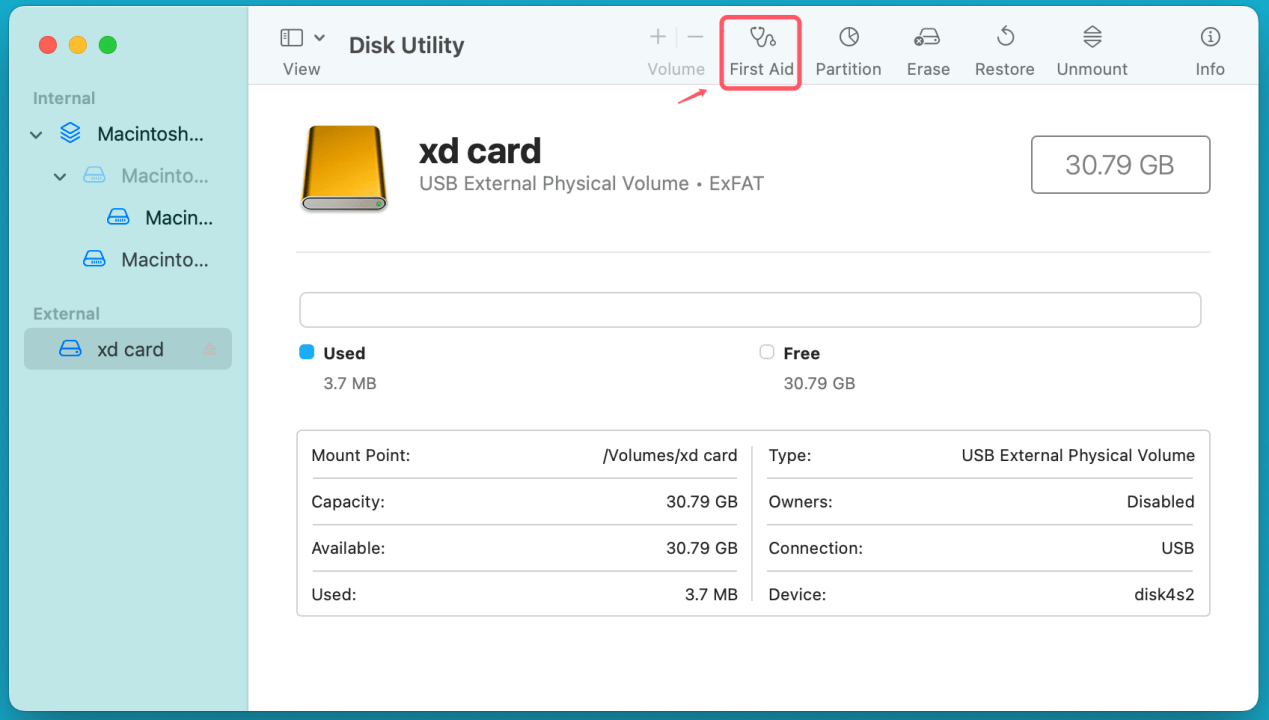Select the innermost Macin... snapshot volume

[178, 218]
